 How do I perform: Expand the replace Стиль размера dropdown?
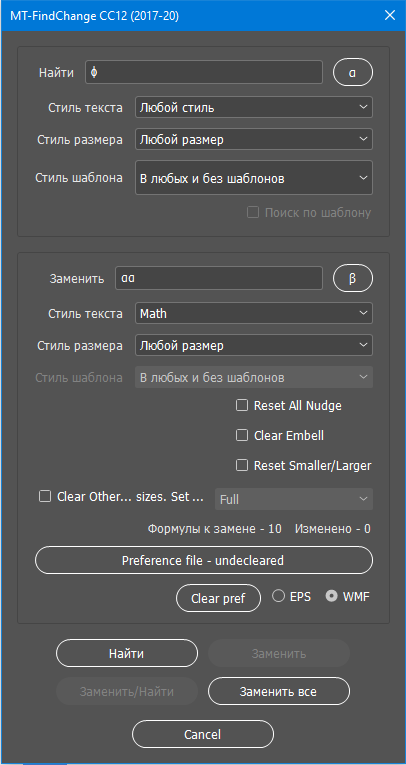[x=254, y=345]
